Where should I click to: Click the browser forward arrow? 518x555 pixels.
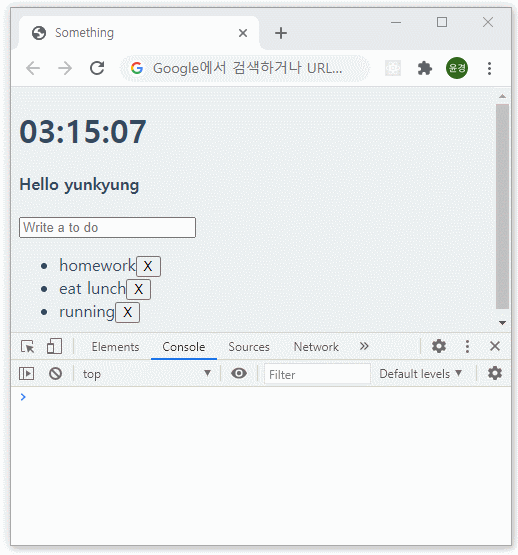(x=65, y=68)
